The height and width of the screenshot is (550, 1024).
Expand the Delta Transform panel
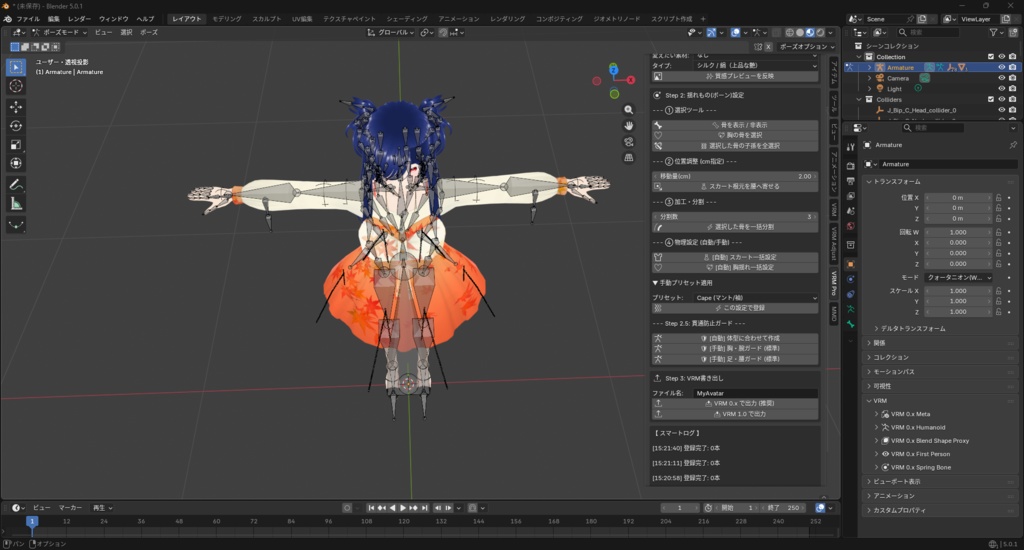pos(877,329)
